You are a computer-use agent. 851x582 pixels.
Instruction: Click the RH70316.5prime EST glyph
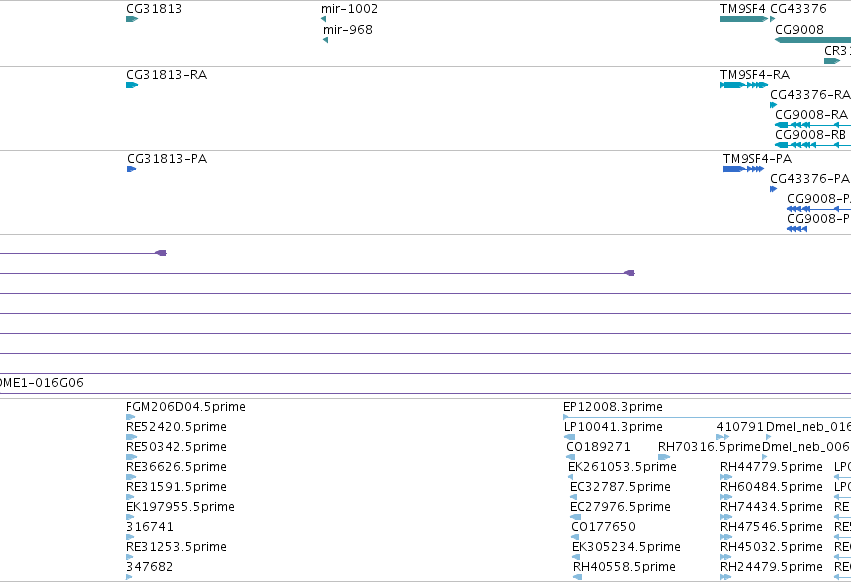(664, 457)
